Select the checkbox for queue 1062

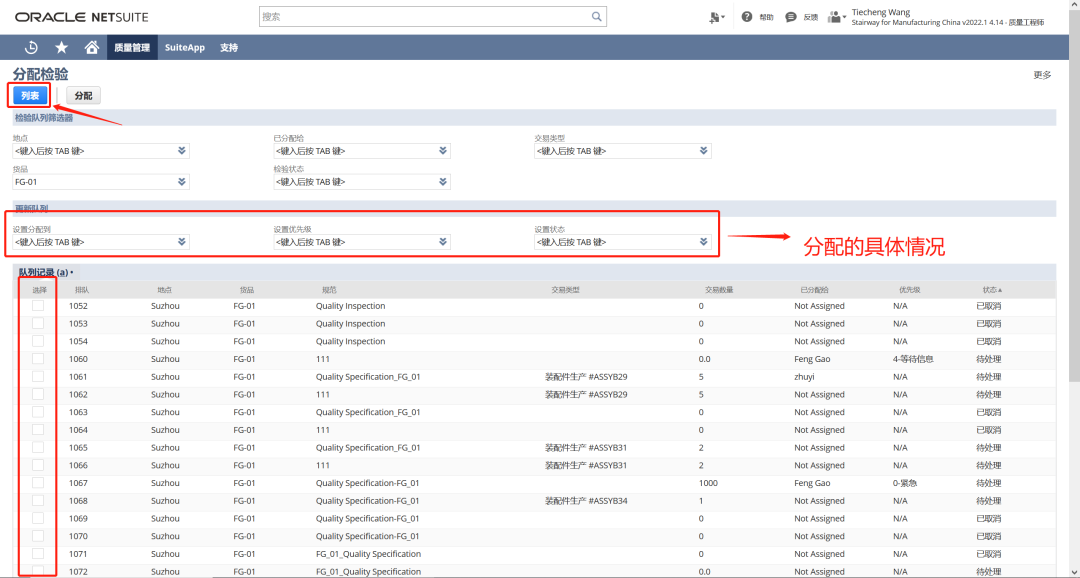(38, 394)
